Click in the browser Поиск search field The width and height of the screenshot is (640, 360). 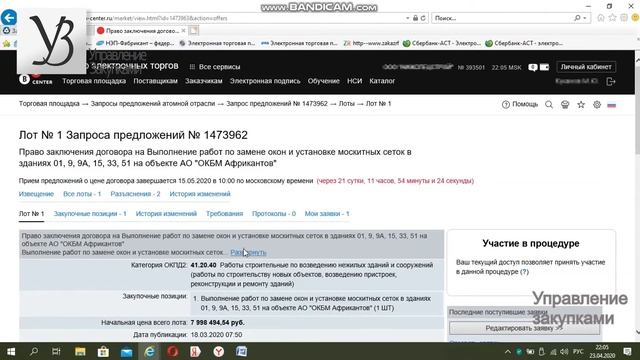pos(502,18)
